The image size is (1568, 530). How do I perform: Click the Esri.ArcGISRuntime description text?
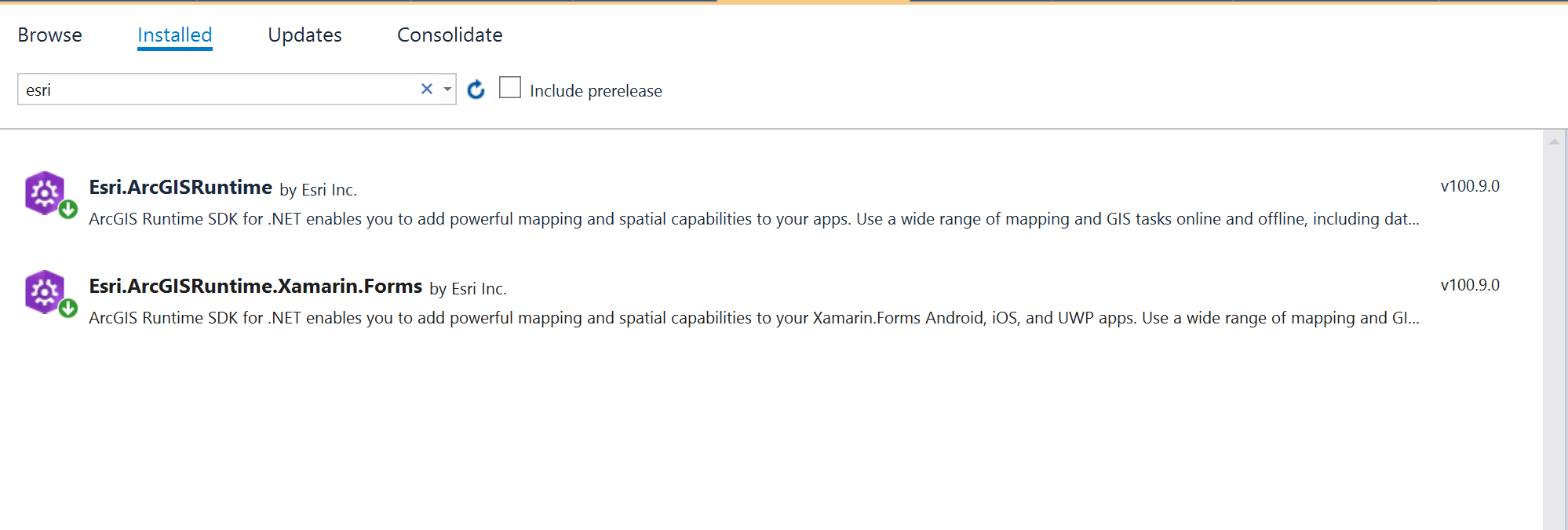coord(754,219)
